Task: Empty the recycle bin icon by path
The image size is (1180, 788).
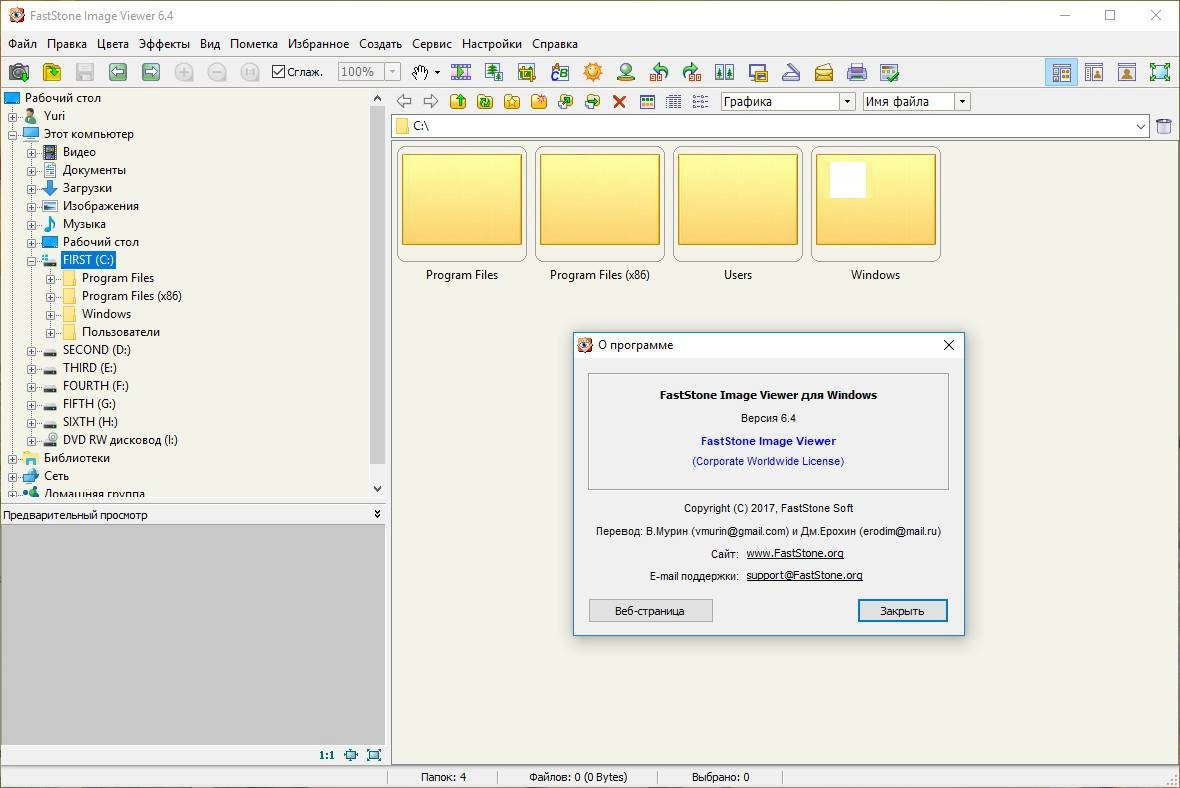Action: click(1163, 126)
